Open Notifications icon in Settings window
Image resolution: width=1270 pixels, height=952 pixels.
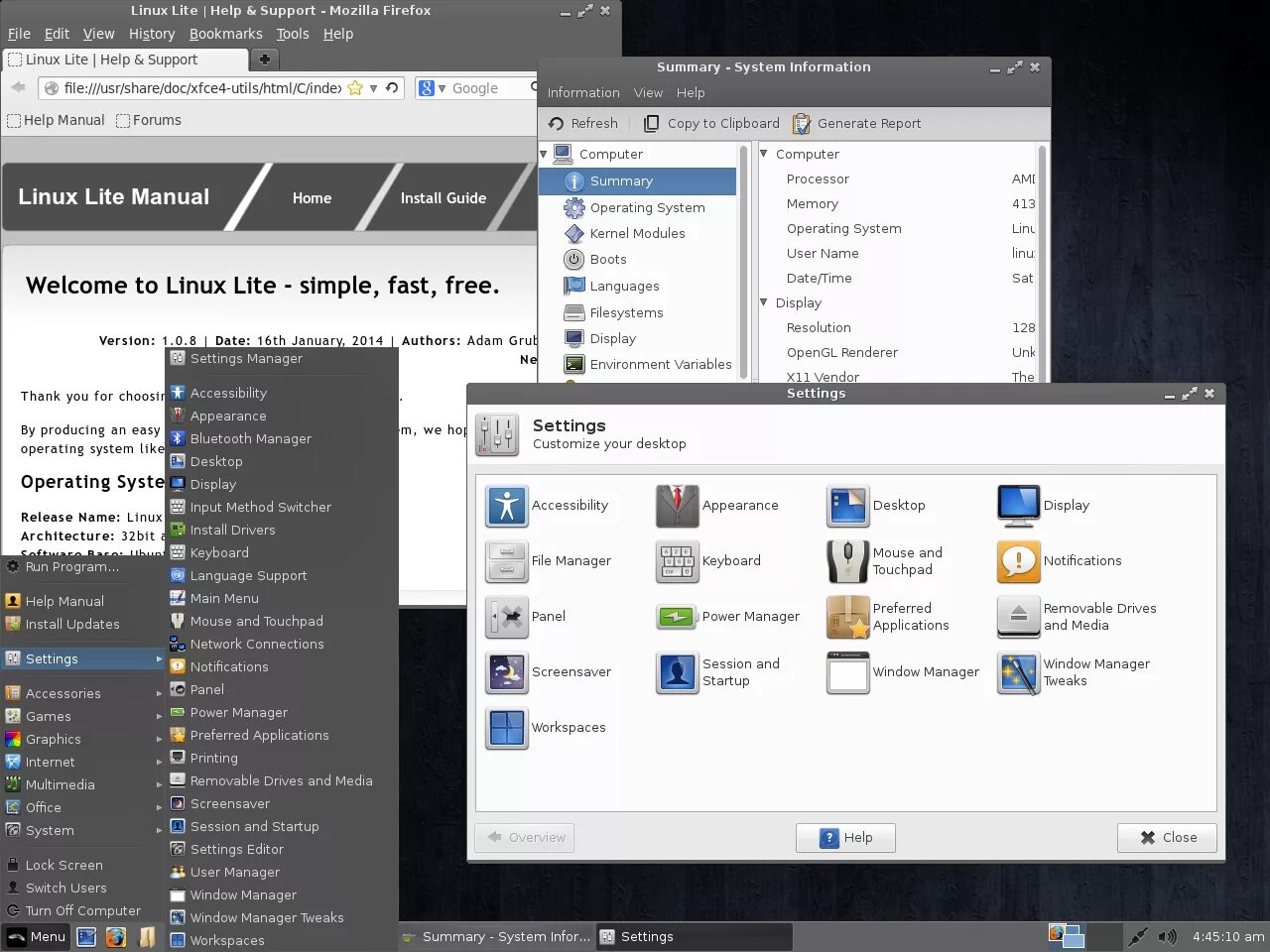pyautogui.click(x=1019, y=561)
